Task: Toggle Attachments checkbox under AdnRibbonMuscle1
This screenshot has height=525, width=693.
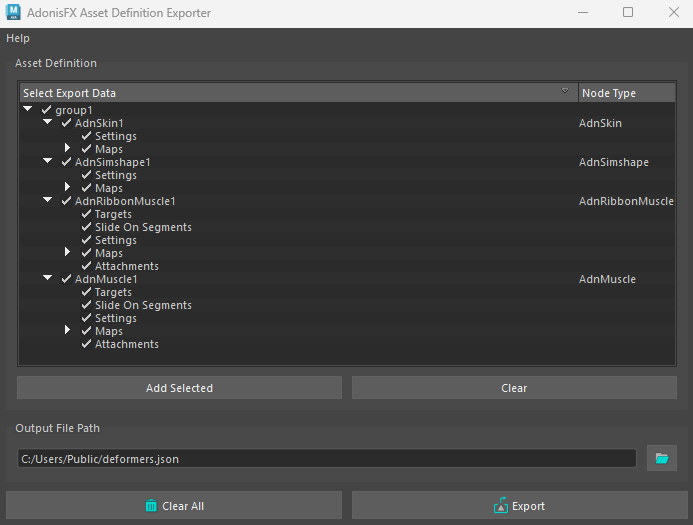Action: (86, 266)
